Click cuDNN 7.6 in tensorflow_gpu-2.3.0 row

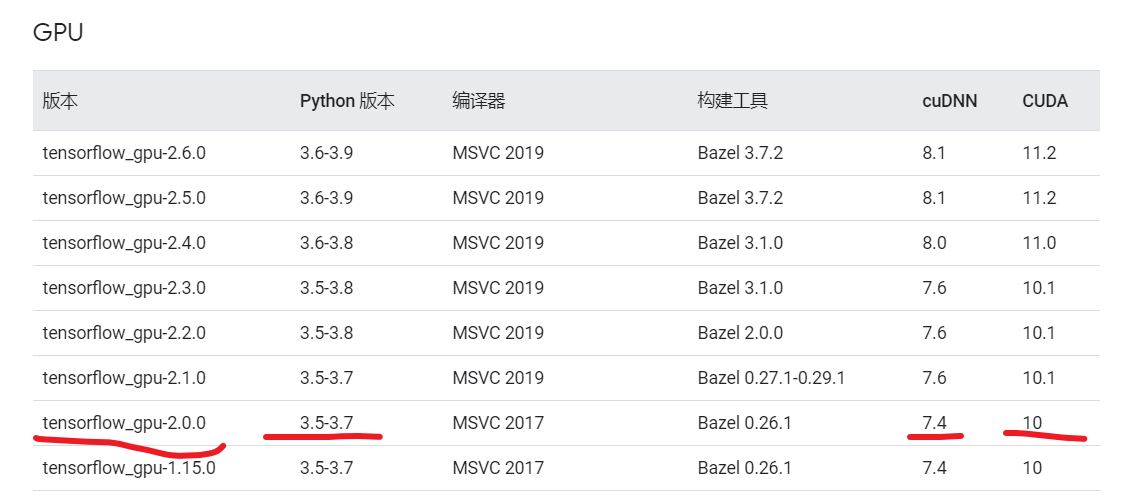click(934, 288)
